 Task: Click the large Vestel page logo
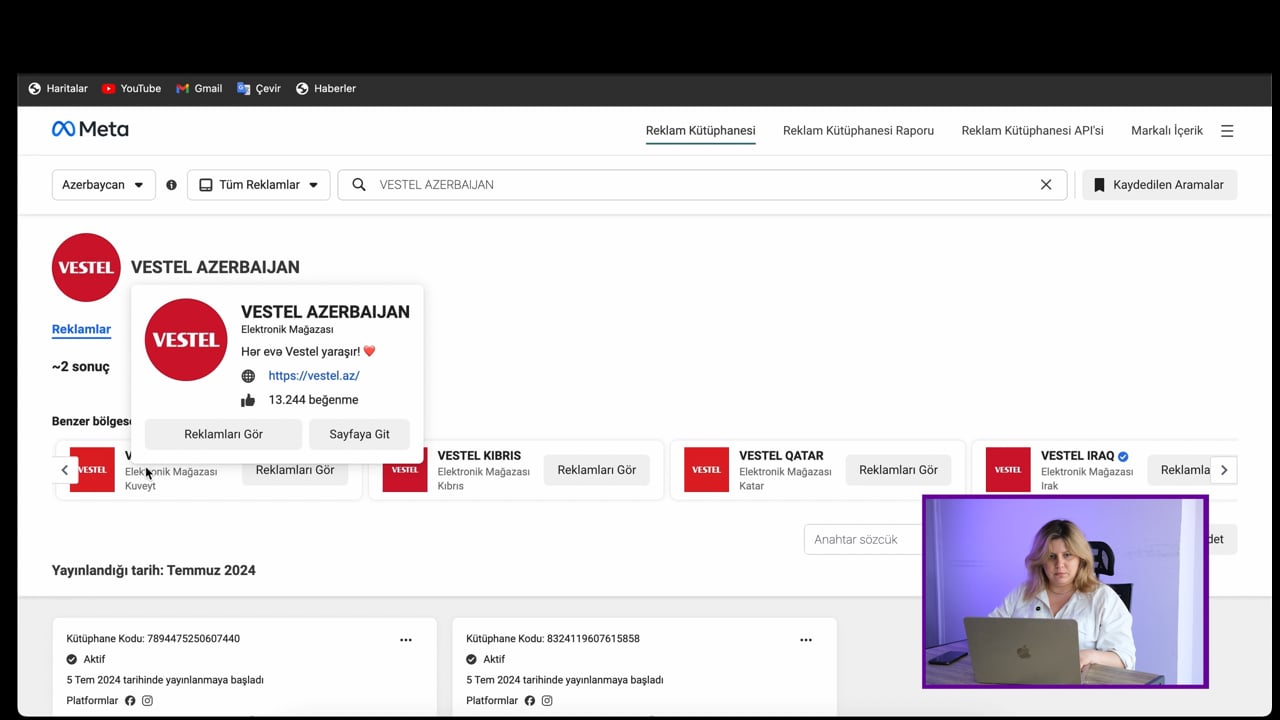[x=86, y=267]
